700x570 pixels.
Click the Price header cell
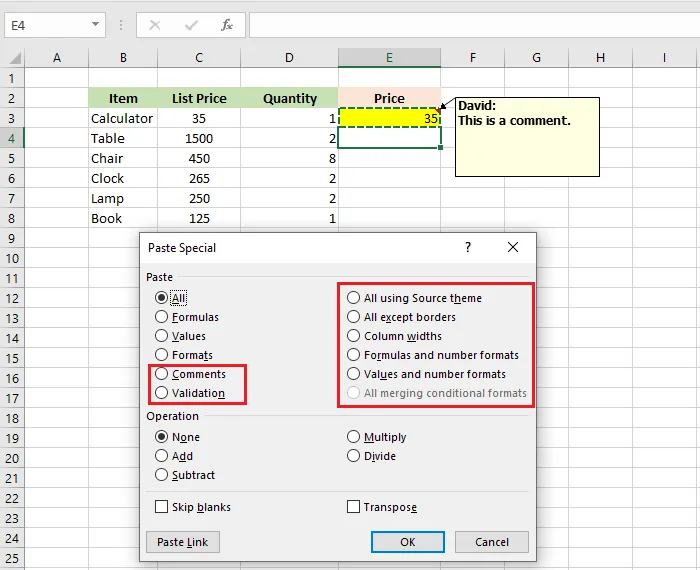[389, 98]
